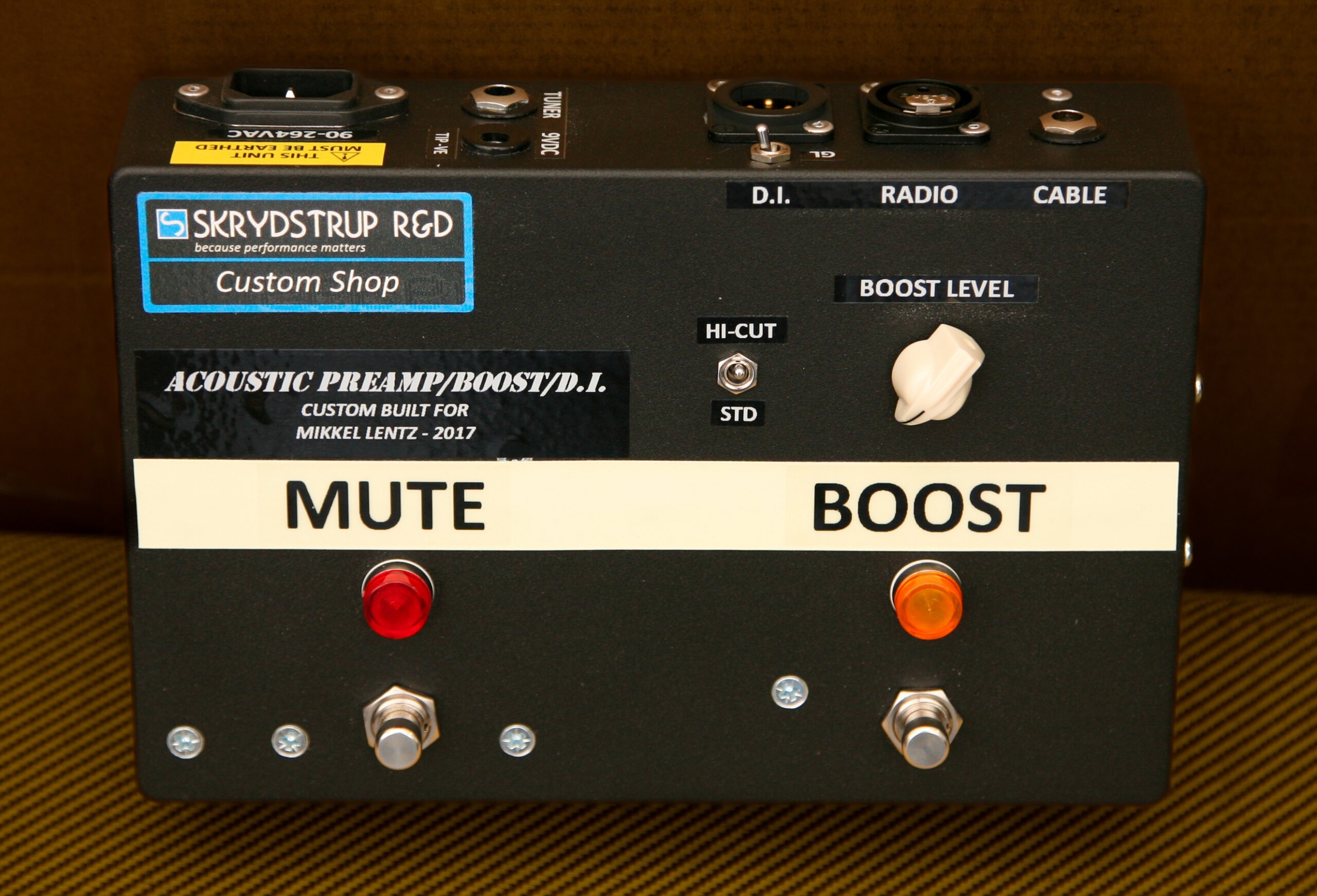Click the TUNER output jack
Viewport: 1317px width, 896px height.
498,99
